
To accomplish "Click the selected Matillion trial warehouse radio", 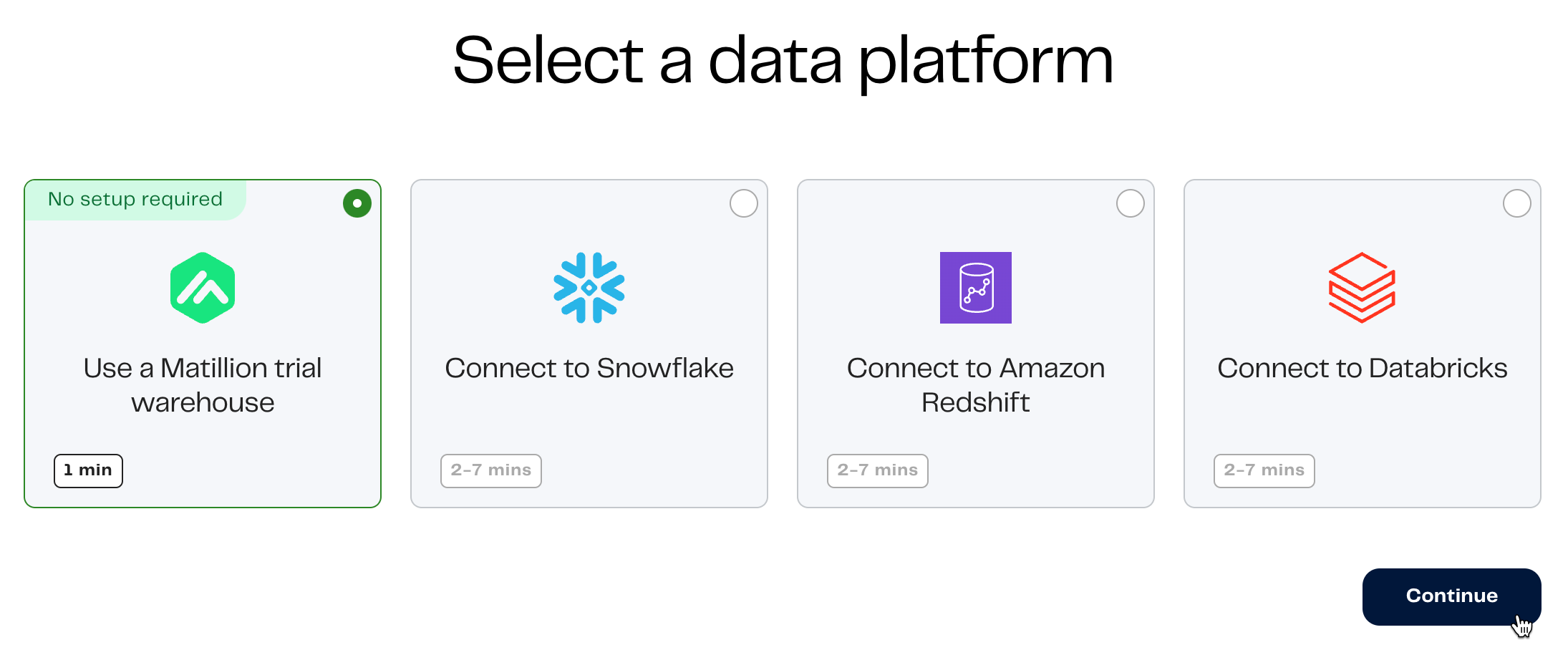I will (357, 203).
